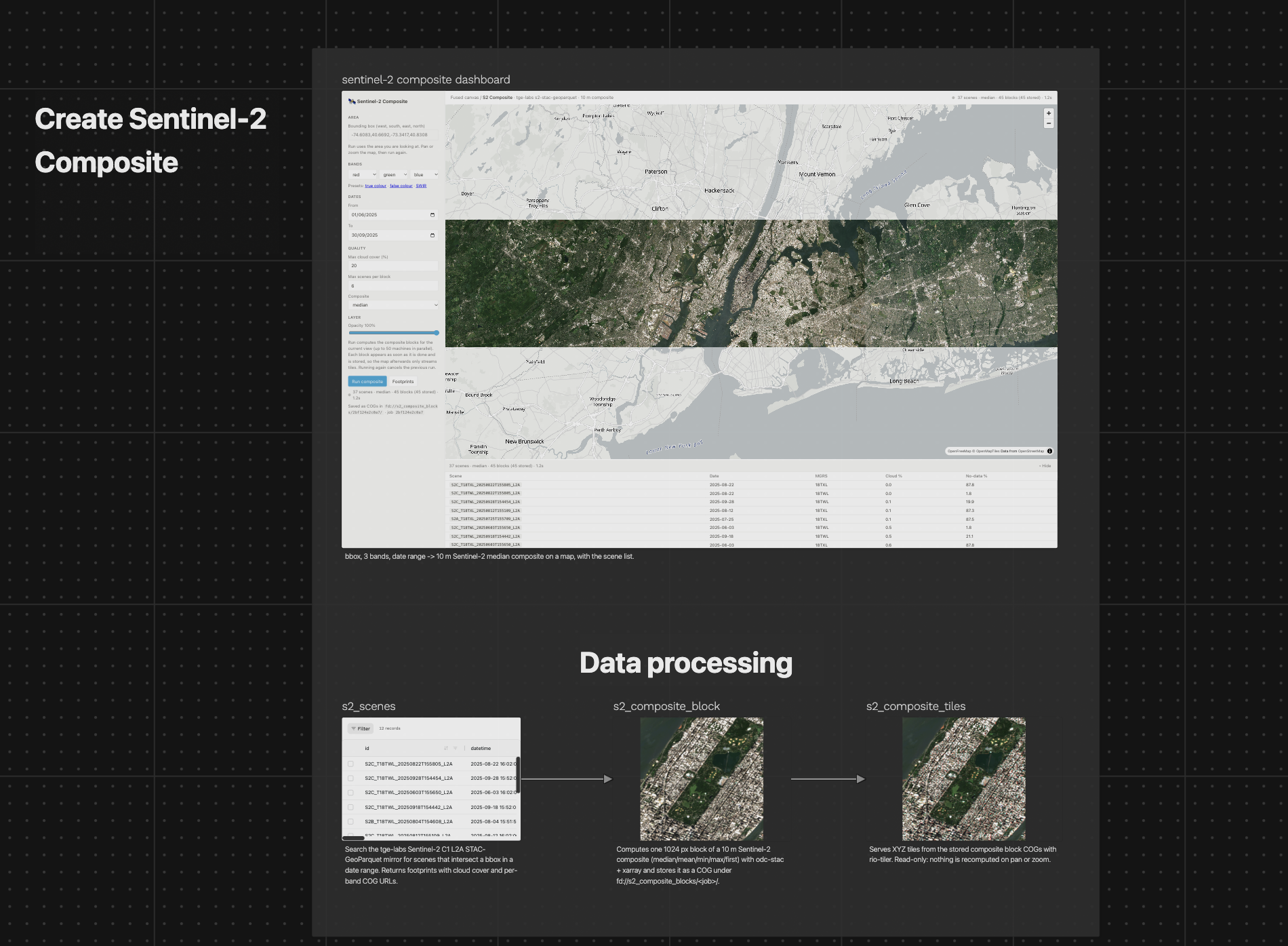Sort the id column in s2_scenes table
The image size is (1288, 946).
(x=445, y=748)
